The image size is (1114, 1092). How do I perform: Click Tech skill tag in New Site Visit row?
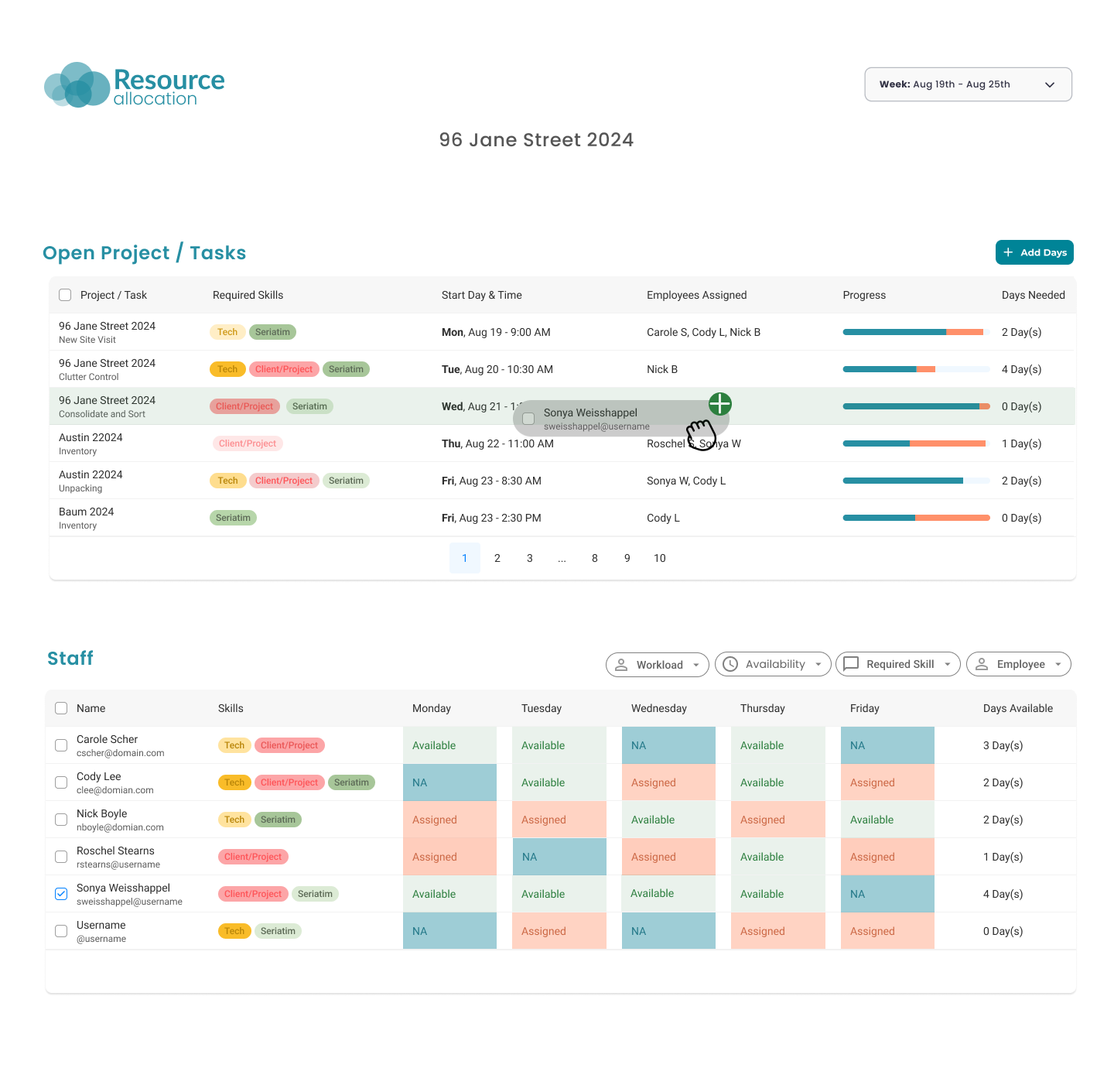pyautogui.click(x=227, y=332)
